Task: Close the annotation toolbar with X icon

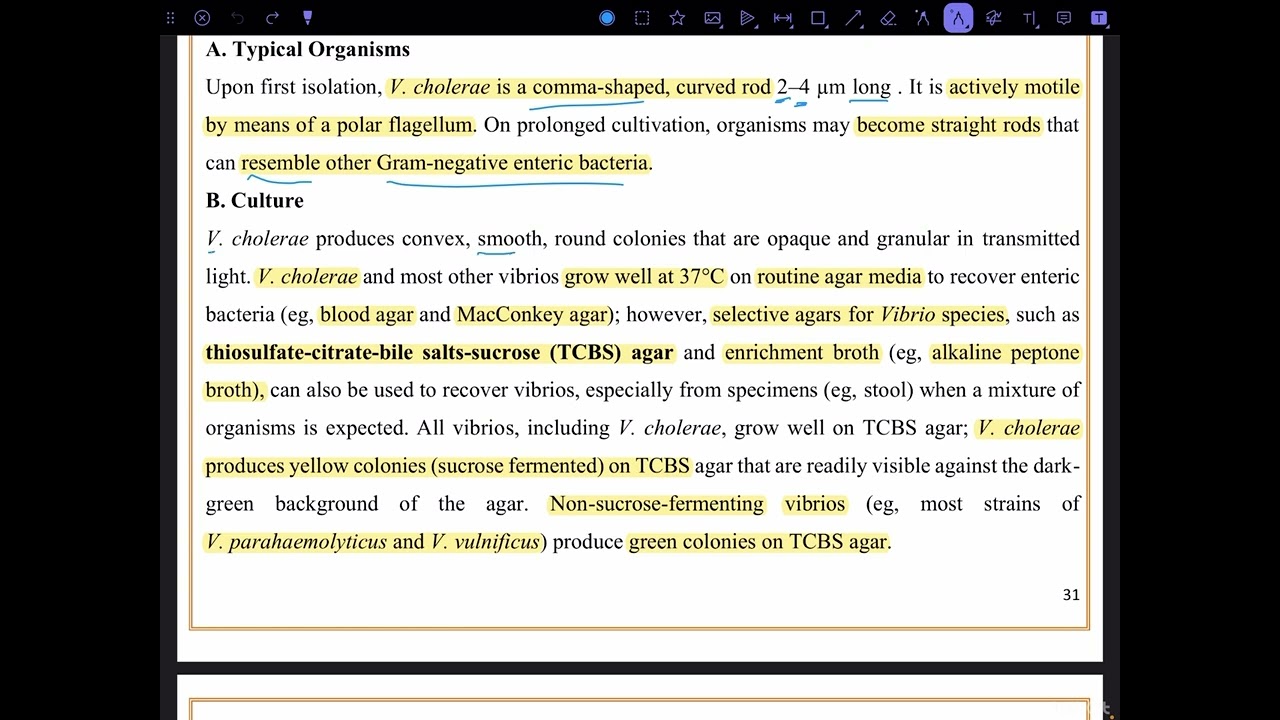Action: pyautogui.click(x=202, y=18)
